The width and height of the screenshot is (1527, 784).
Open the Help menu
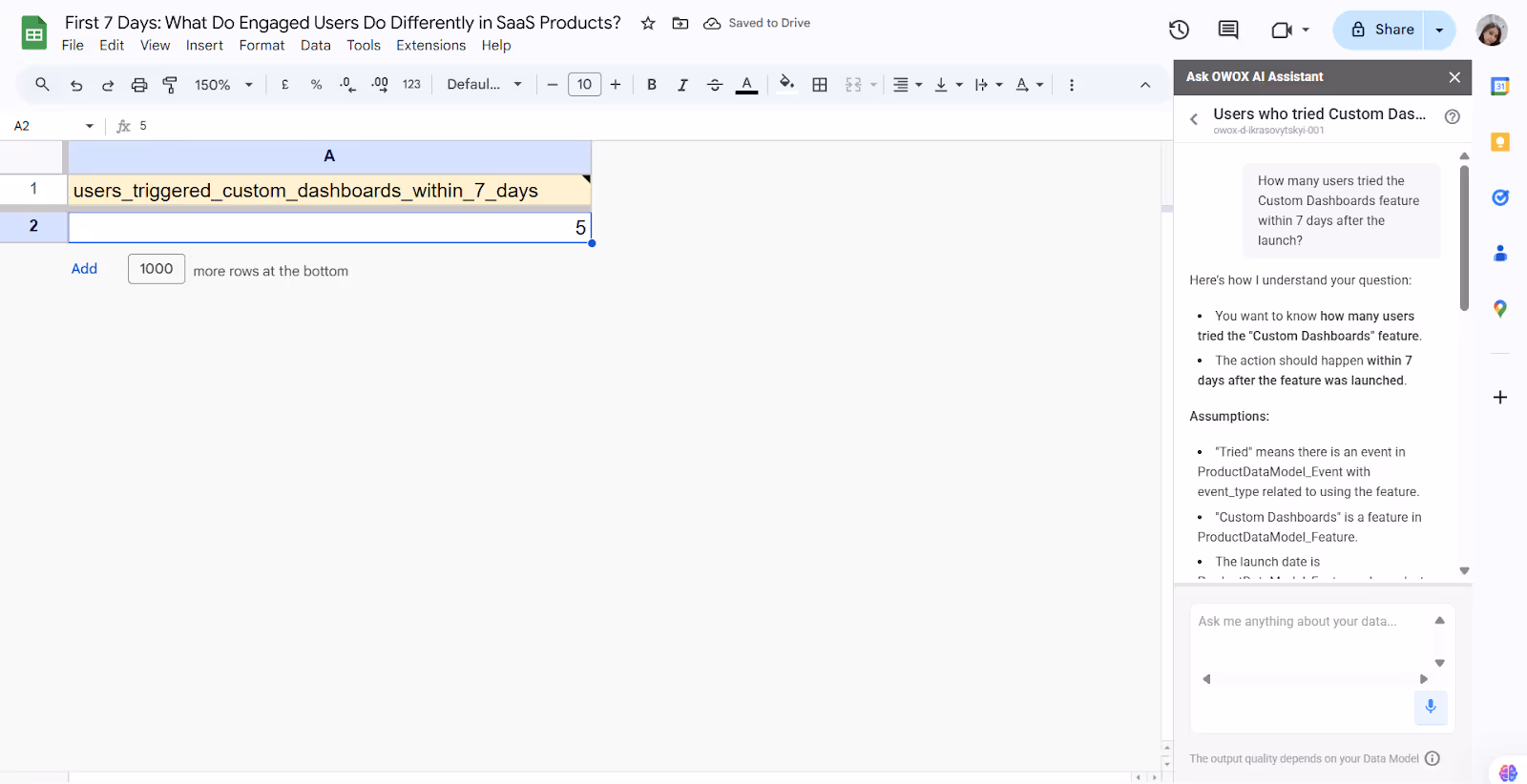(496, 45)
